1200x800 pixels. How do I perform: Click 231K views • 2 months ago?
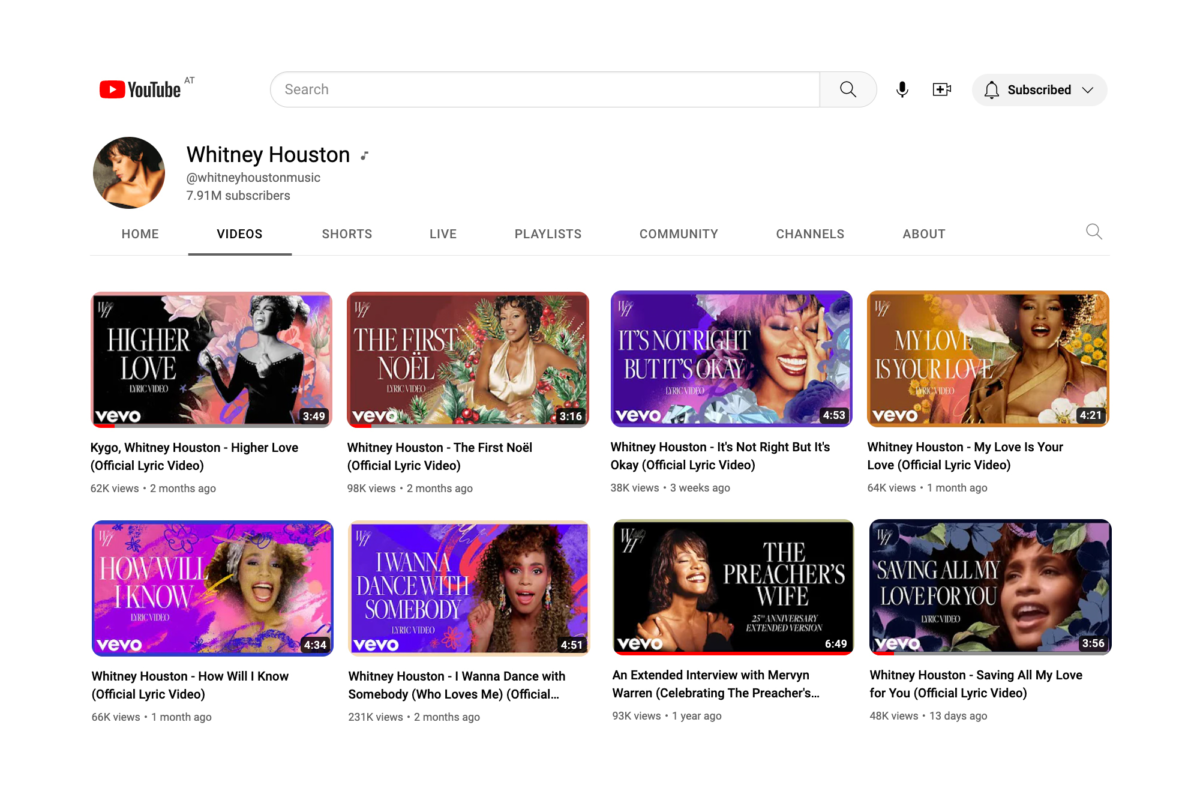pos(414,717)
